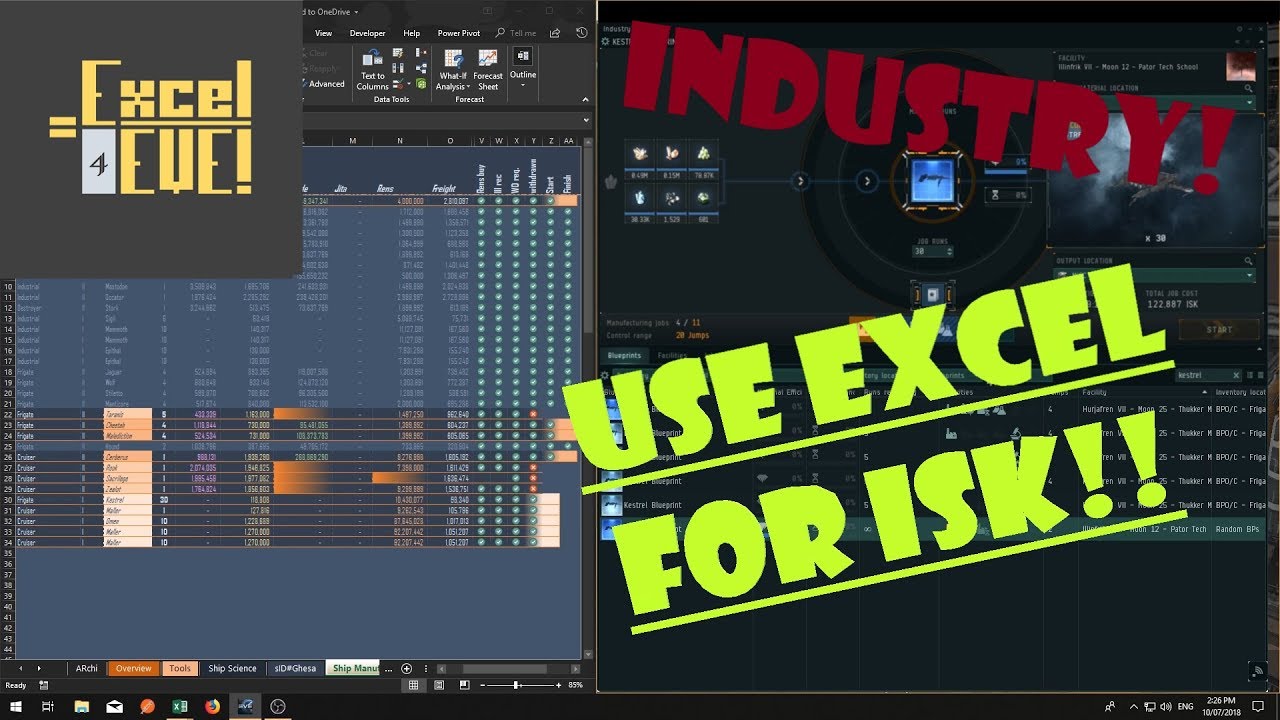Image resolution: width=1280 pixels, height=720 pixels.
Task: Open the Forecast Sheet tool
Action: click(488, 69)
